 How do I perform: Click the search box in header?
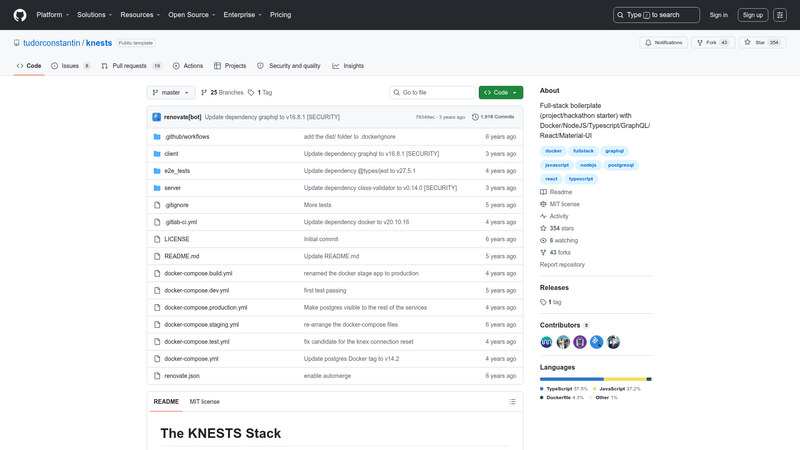pos(656,15)
